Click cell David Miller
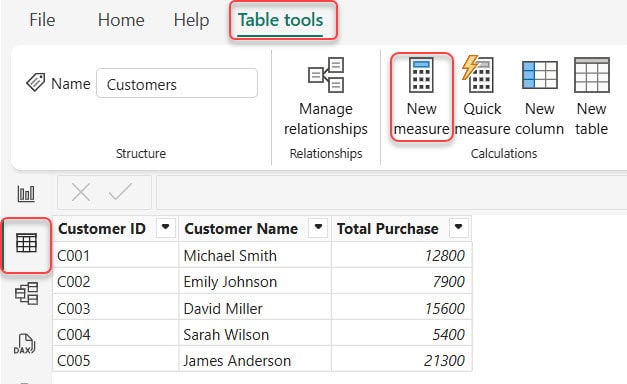This screenshot has width=627, height=384. pyautogui.click(x=255, y=308)
